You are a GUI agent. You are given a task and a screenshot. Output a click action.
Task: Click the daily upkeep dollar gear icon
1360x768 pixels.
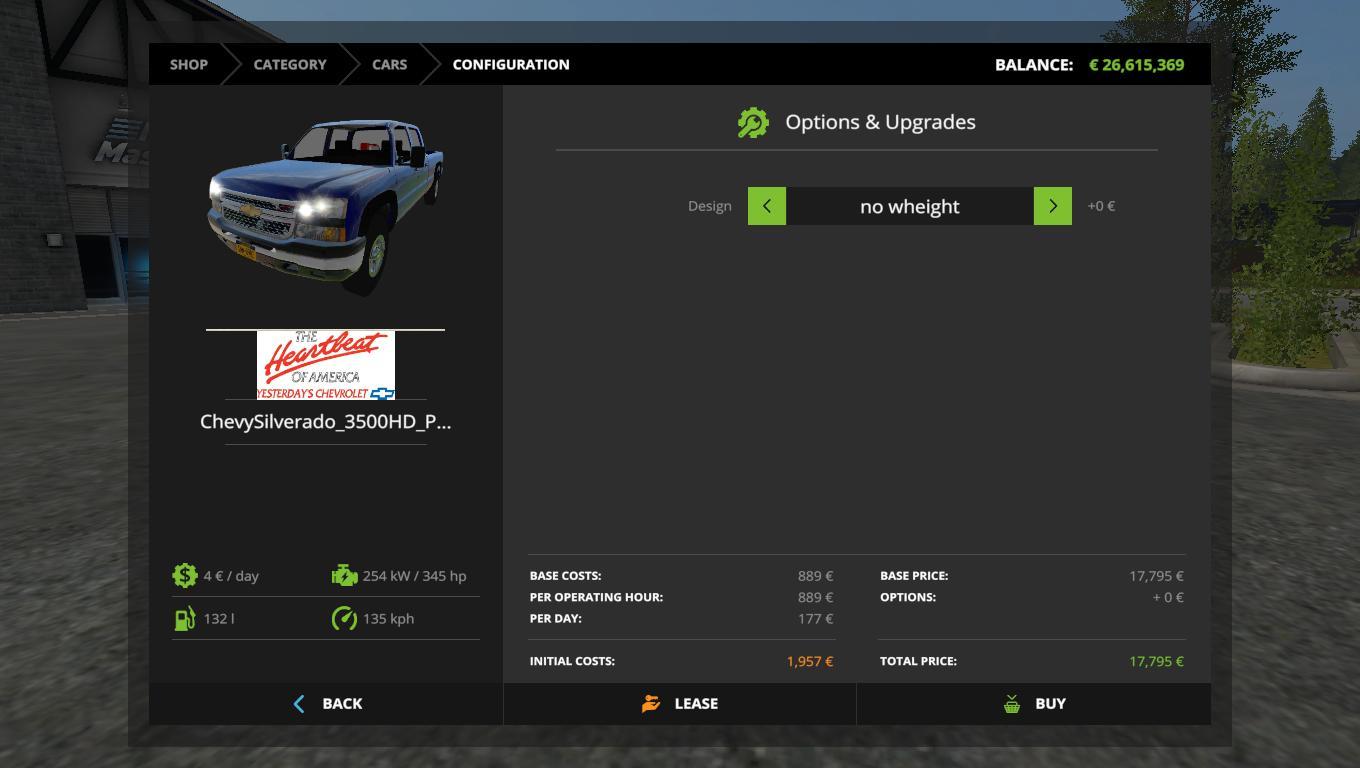pos(185,576)
